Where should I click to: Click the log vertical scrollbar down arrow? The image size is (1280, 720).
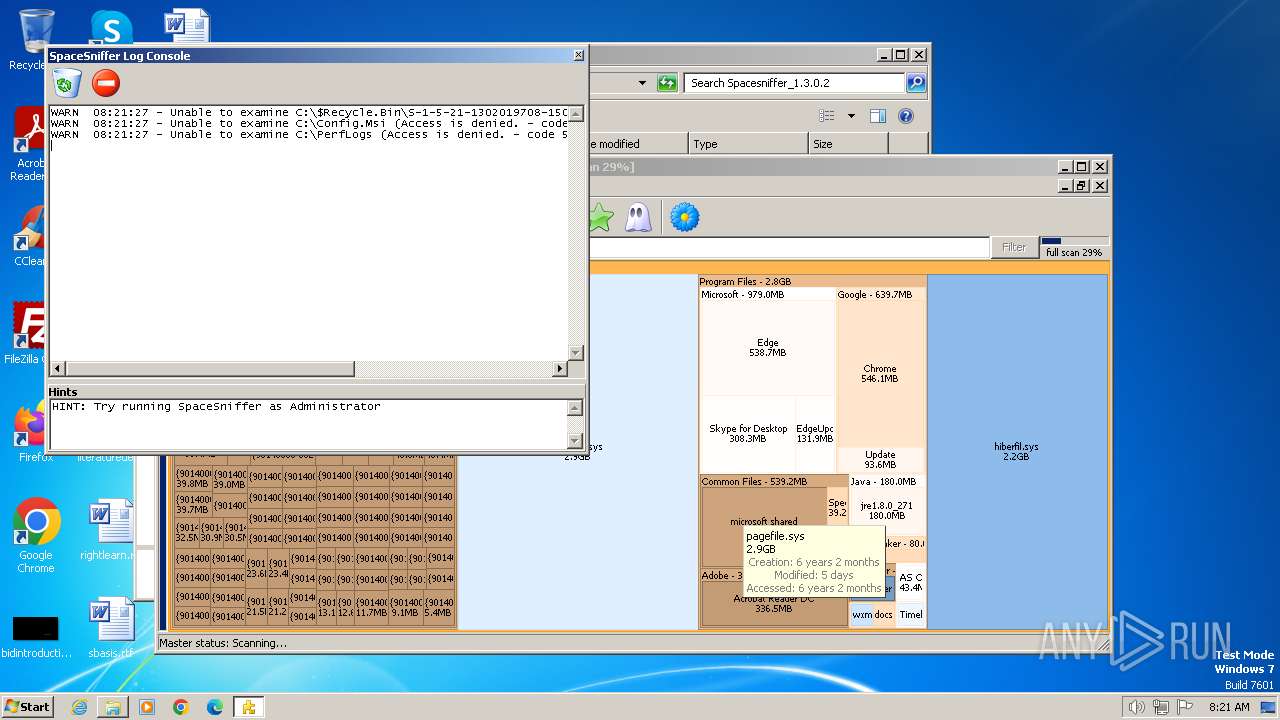point(575,353)
